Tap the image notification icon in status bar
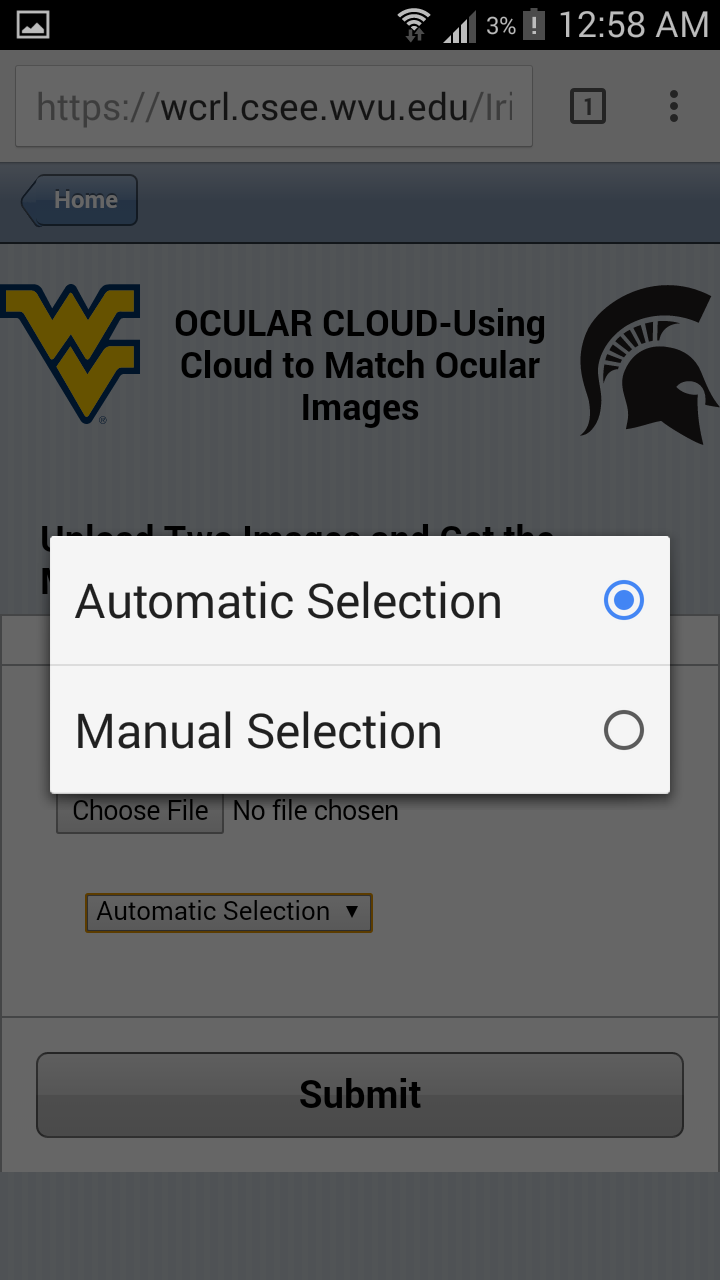The width and height of the screenshot is (720, 1280). coord(33,24)
